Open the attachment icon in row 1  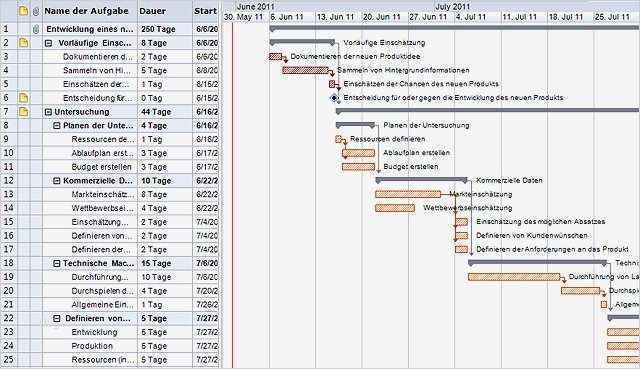click(36, 29)
